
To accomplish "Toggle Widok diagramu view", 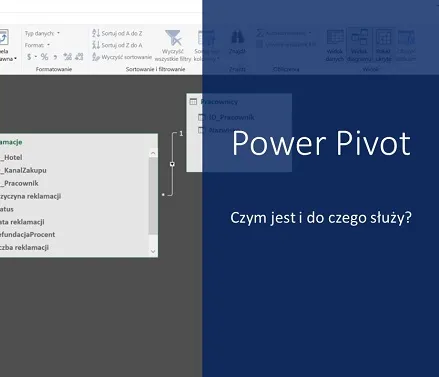I will [x=359, y=46].
